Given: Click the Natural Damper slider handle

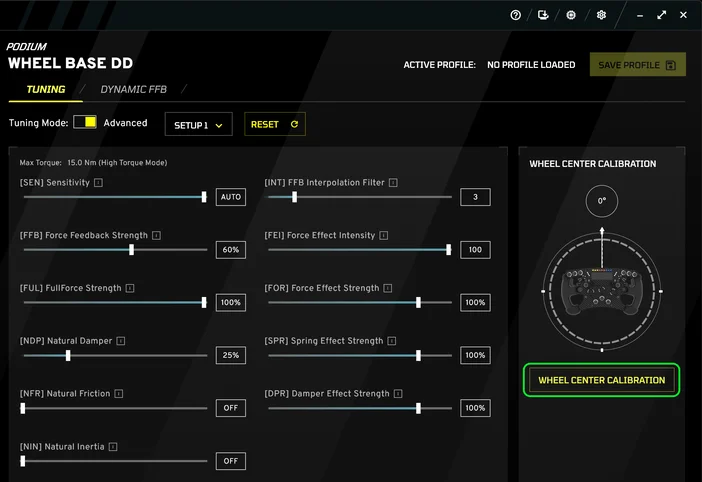Looking at the screenshot, I should 68,355.
